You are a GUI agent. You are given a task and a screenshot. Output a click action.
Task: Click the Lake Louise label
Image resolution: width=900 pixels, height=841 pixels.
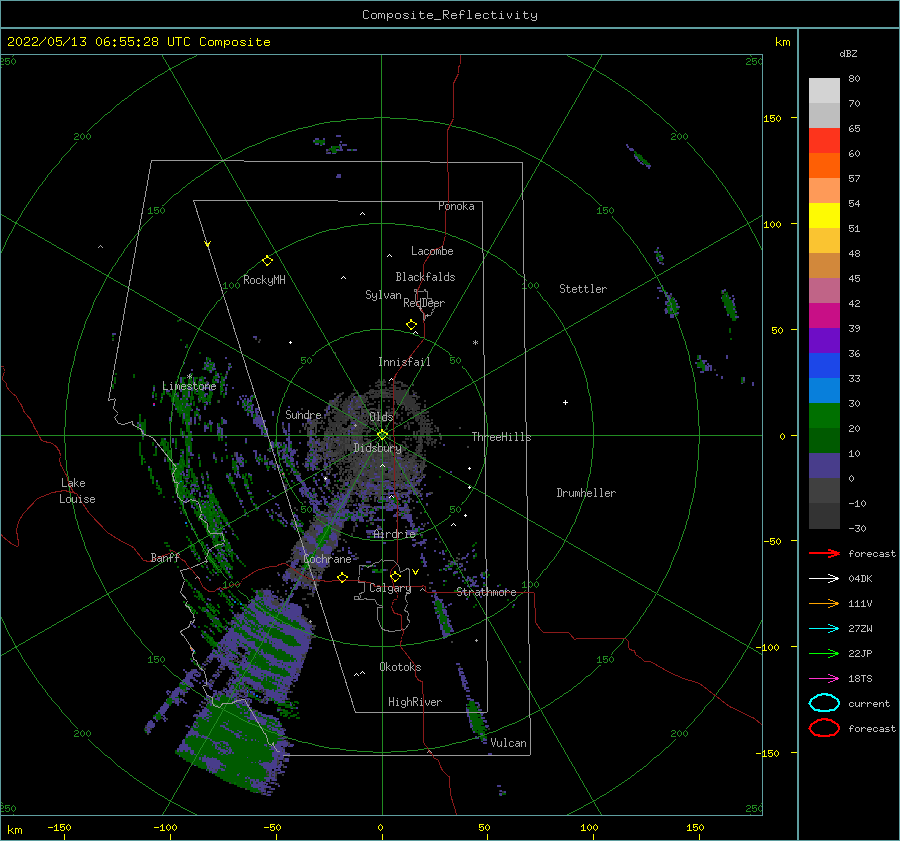(x=77, y=491)
